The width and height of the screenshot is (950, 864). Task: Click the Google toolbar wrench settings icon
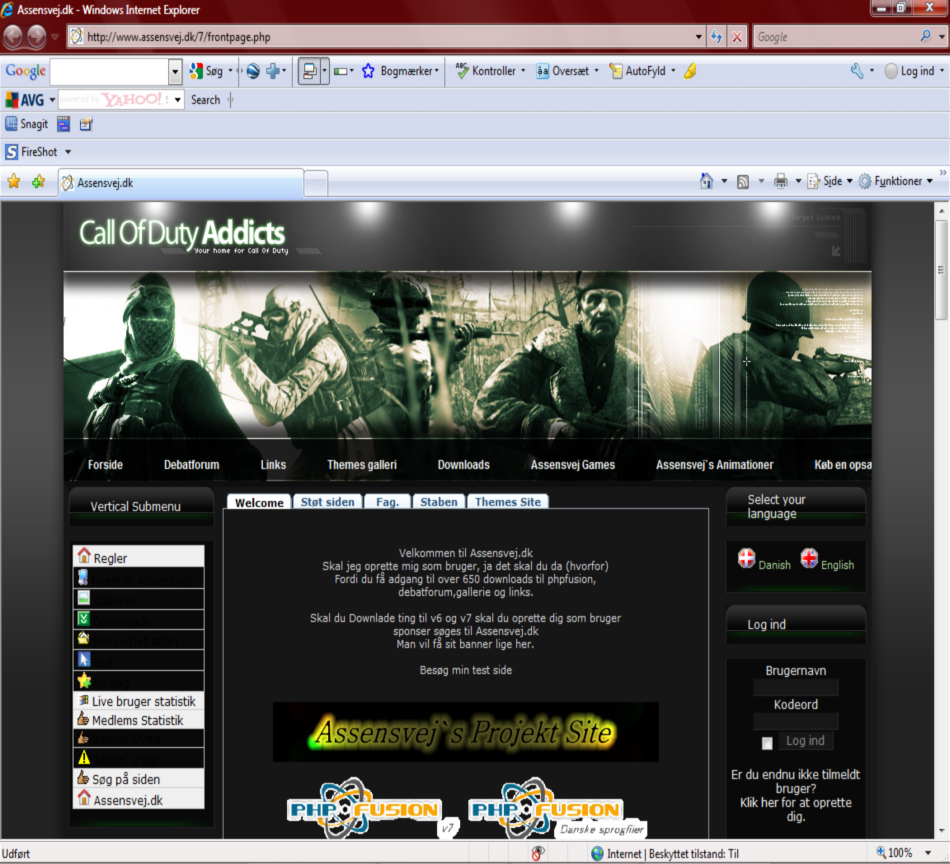click(x=857, y=71)
